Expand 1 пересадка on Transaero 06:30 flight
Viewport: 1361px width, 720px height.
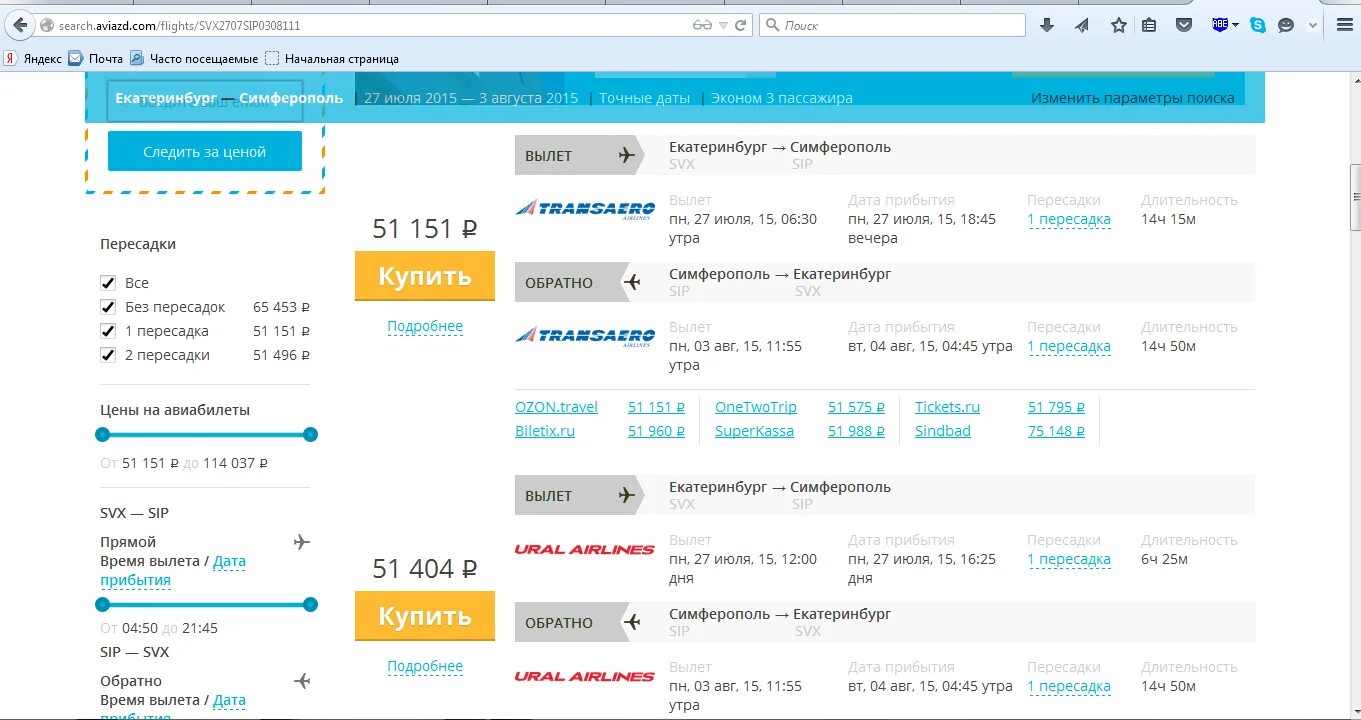tap(1069, 219)
